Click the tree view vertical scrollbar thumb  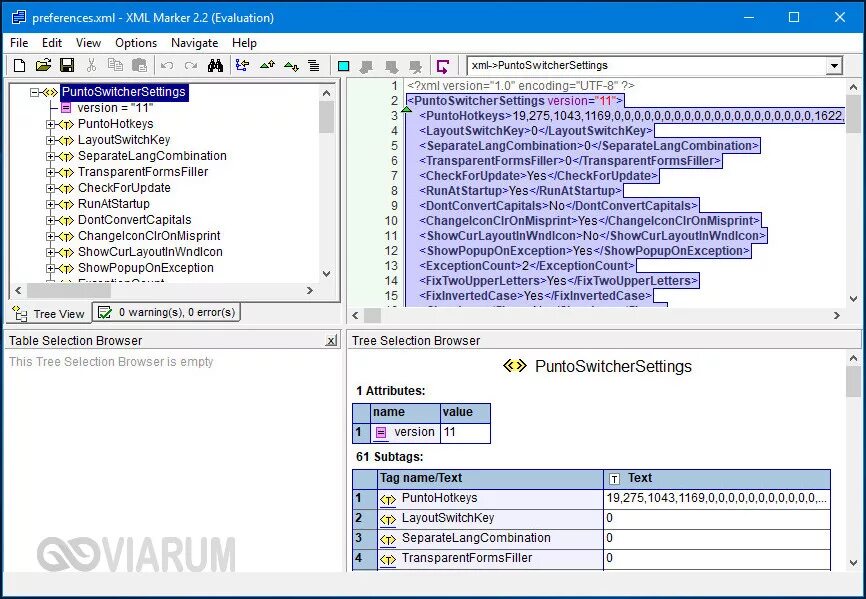click(x=326, y=118)
